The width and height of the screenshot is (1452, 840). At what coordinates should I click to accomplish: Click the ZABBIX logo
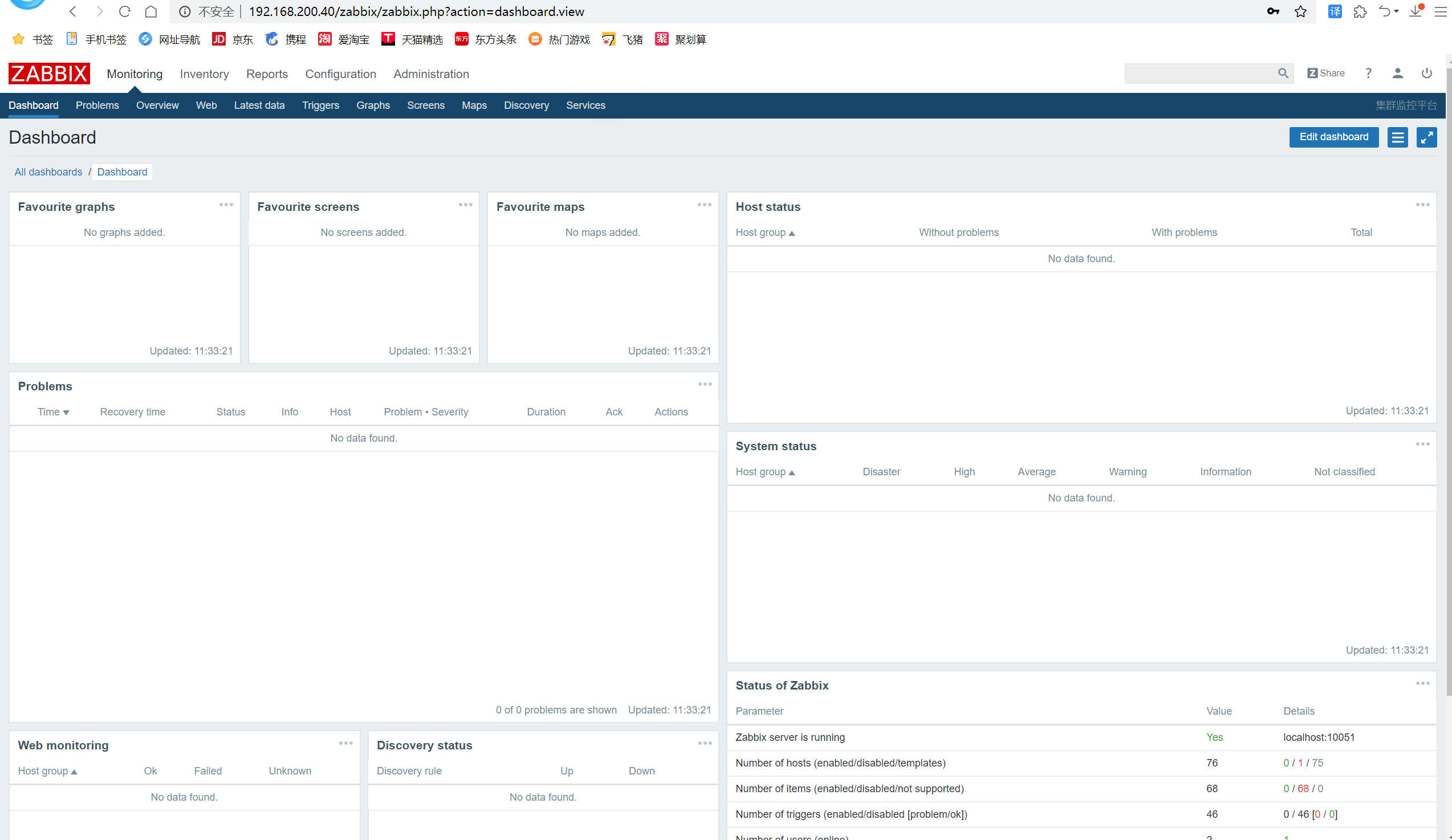coord(49,74)
